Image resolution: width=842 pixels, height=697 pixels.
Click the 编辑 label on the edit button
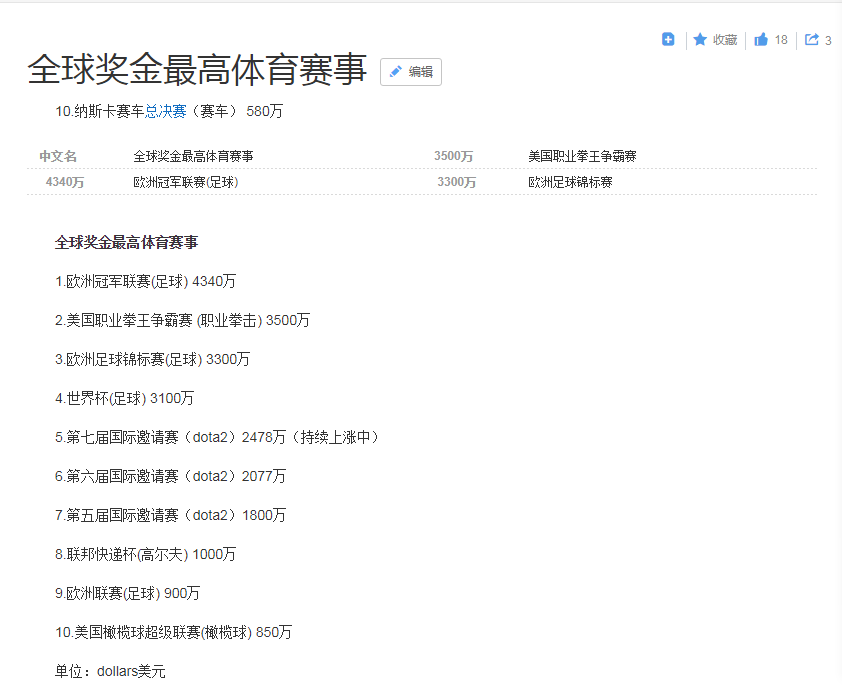420,72
